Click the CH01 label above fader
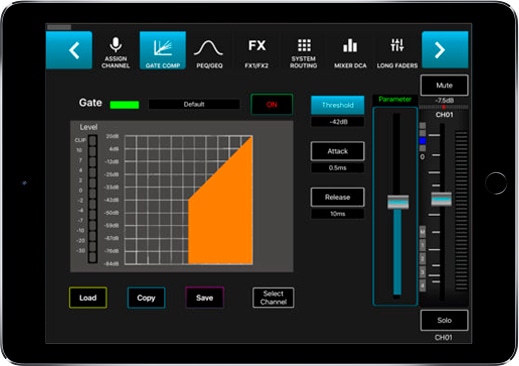519x366 pixels. (444, 115)
